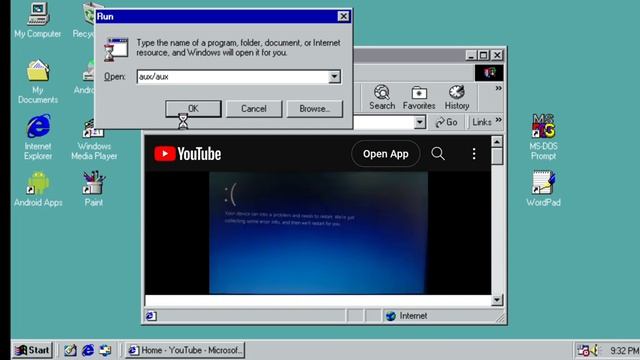Click Open App button on YouTube page
The height and width of the screenshot is (360, 640).
point(385,154)
